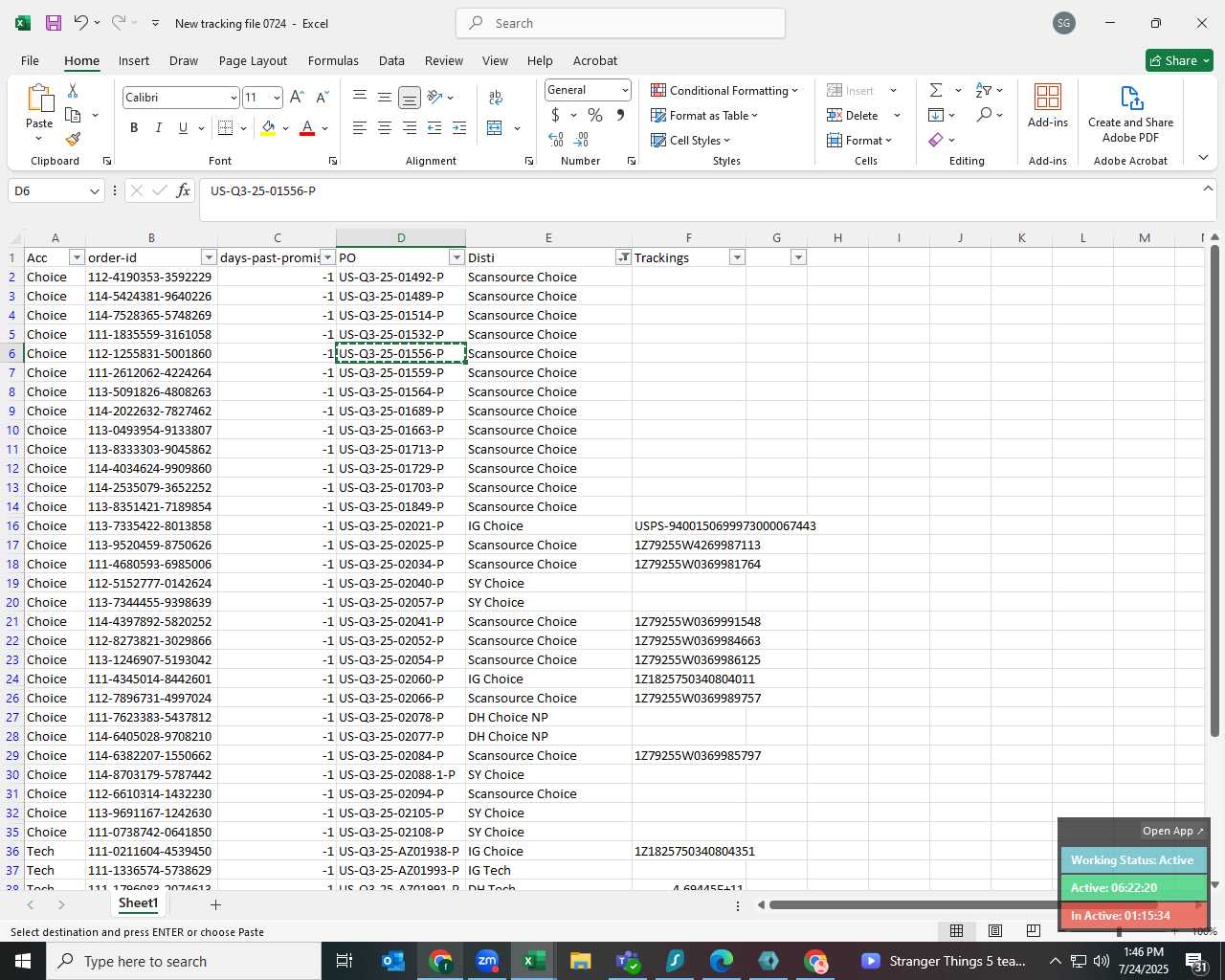Screen dimensions: 1225x980
Task: Click the Open App link in tracker widget
Action: coord(1172,831)
